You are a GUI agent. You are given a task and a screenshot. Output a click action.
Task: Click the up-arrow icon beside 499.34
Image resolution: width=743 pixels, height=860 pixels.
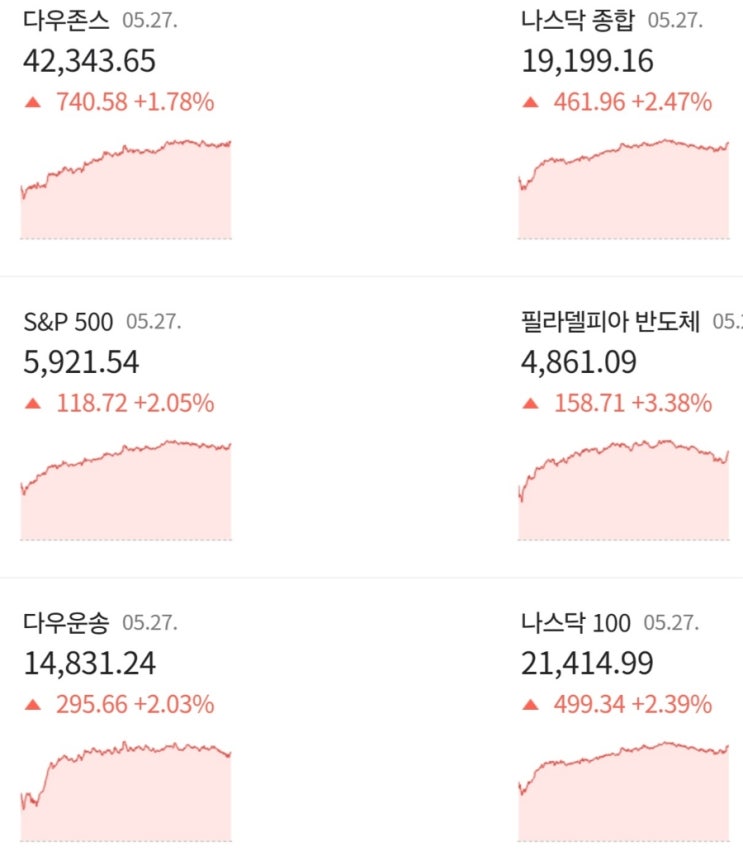[x=531, y=705]
